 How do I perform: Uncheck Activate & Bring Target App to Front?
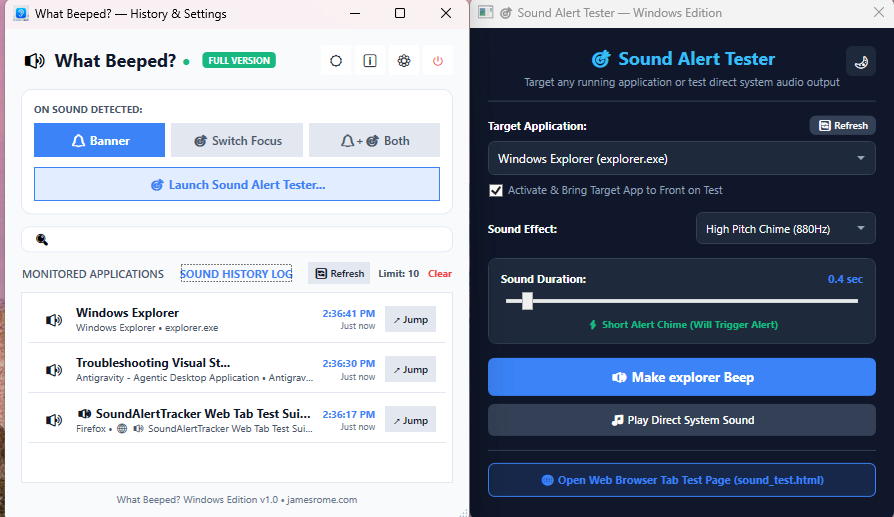[x=496, y=190]
